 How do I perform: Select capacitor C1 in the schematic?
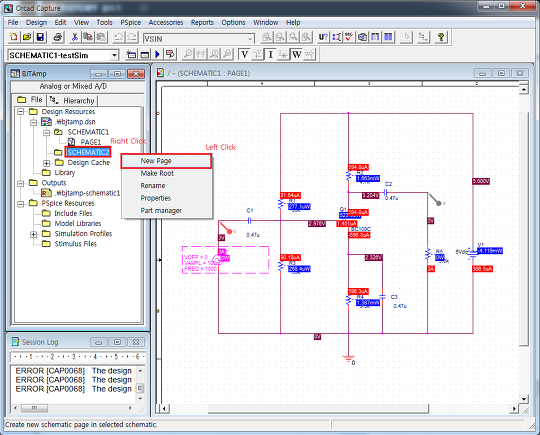click(250, 220)
